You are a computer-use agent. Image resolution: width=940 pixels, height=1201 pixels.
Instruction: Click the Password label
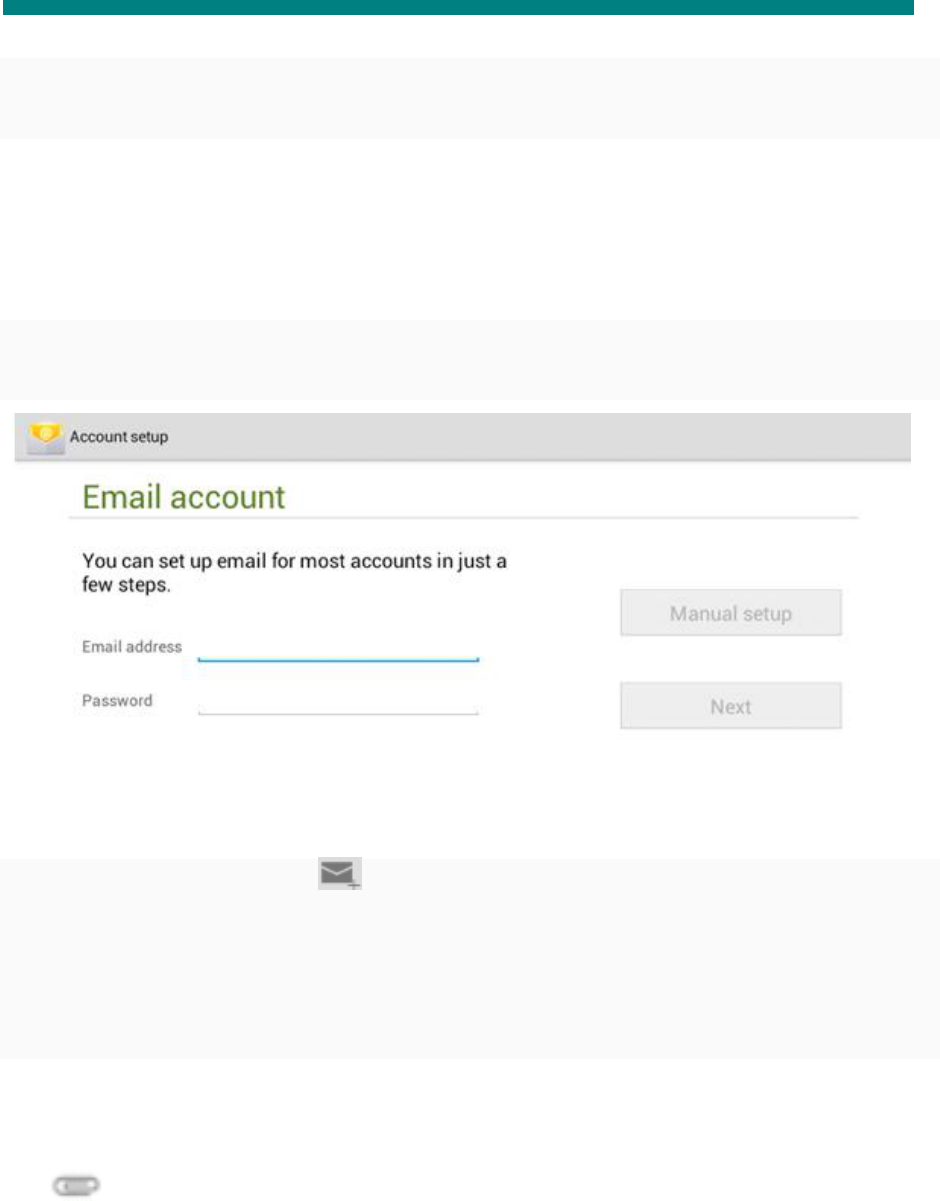click(x=117, y=700)
